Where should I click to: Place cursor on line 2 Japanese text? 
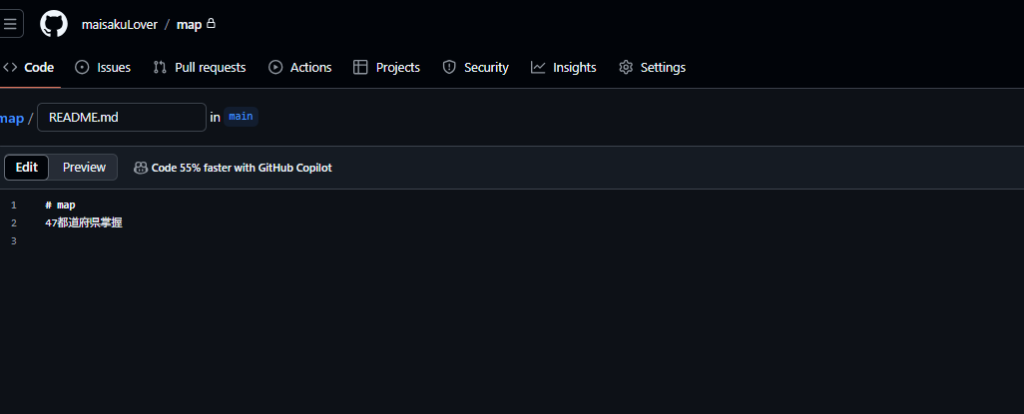pos(84,223)
